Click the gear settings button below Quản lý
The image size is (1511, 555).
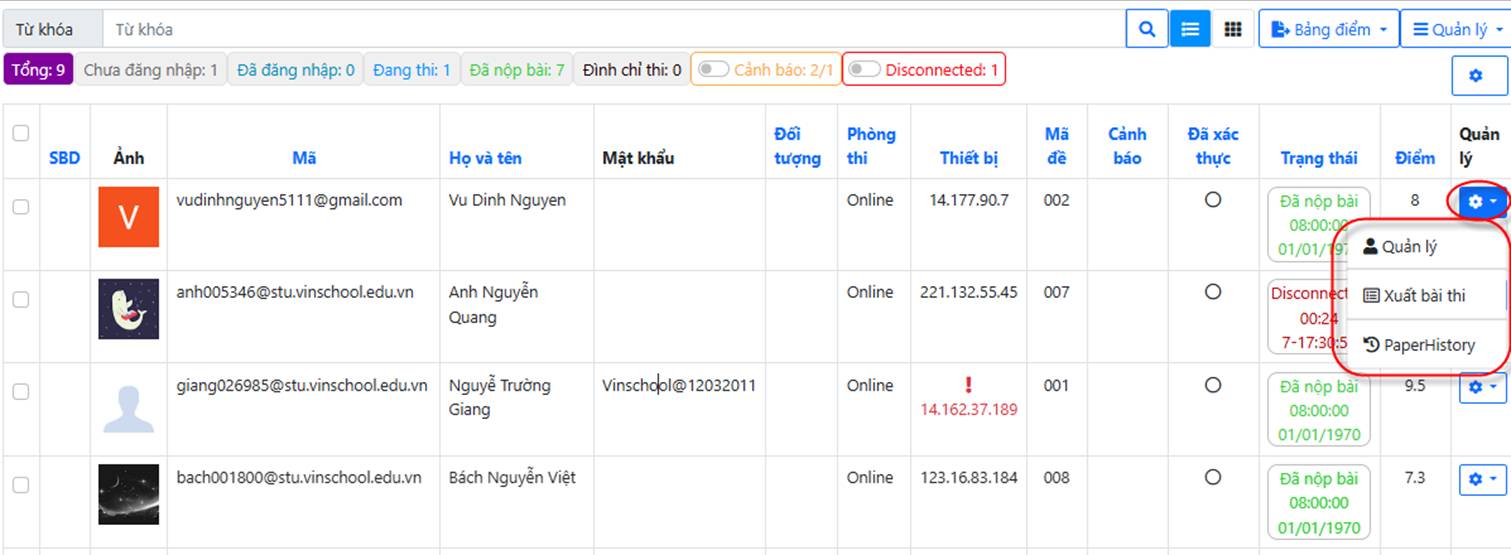(1475, 76)
